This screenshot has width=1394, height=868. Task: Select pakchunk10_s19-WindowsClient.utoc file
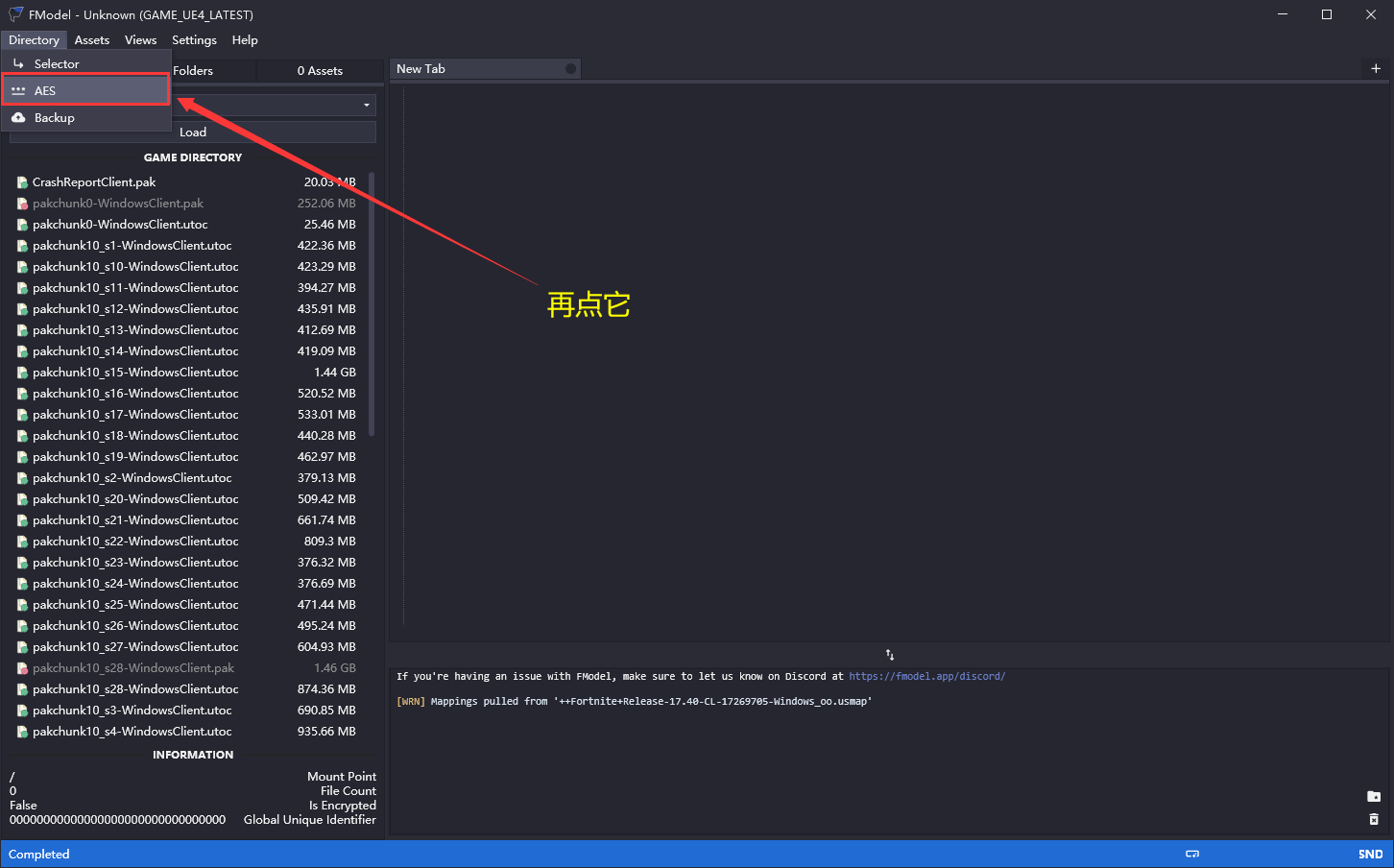click(187, 457)
